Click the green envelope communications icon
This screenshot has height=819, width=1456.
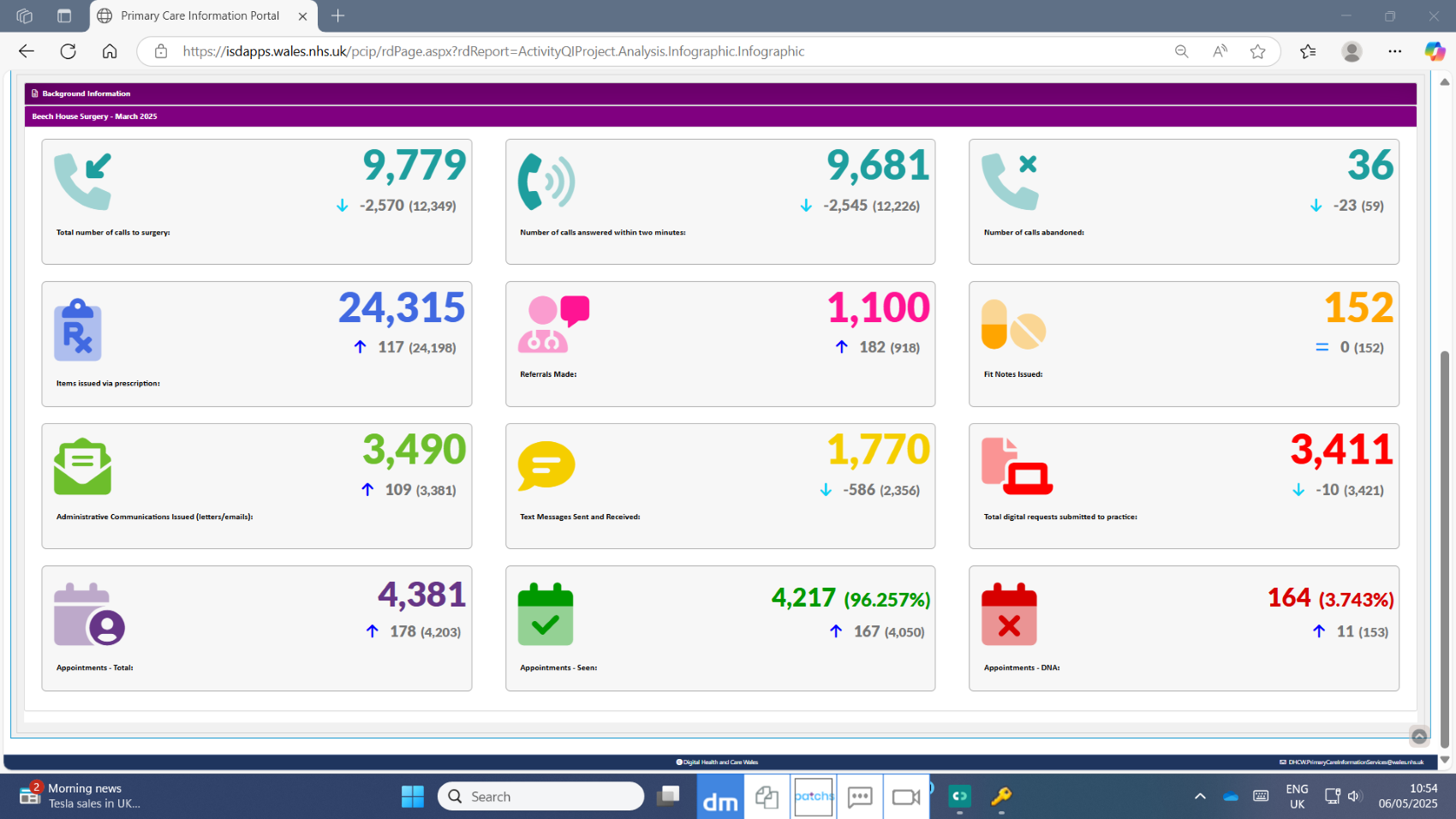point(83,467)
